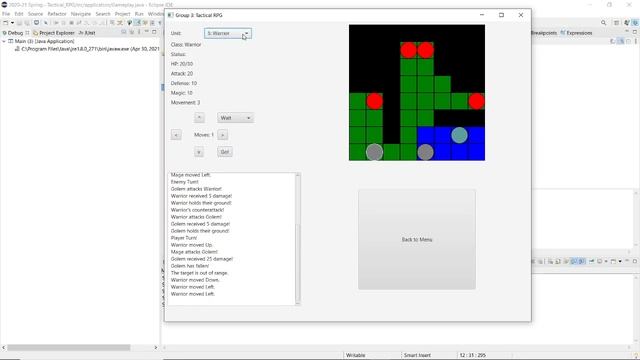Click the gray unit on the blue tile
This screenshot has height=360, width=640.
click(425, 152)
